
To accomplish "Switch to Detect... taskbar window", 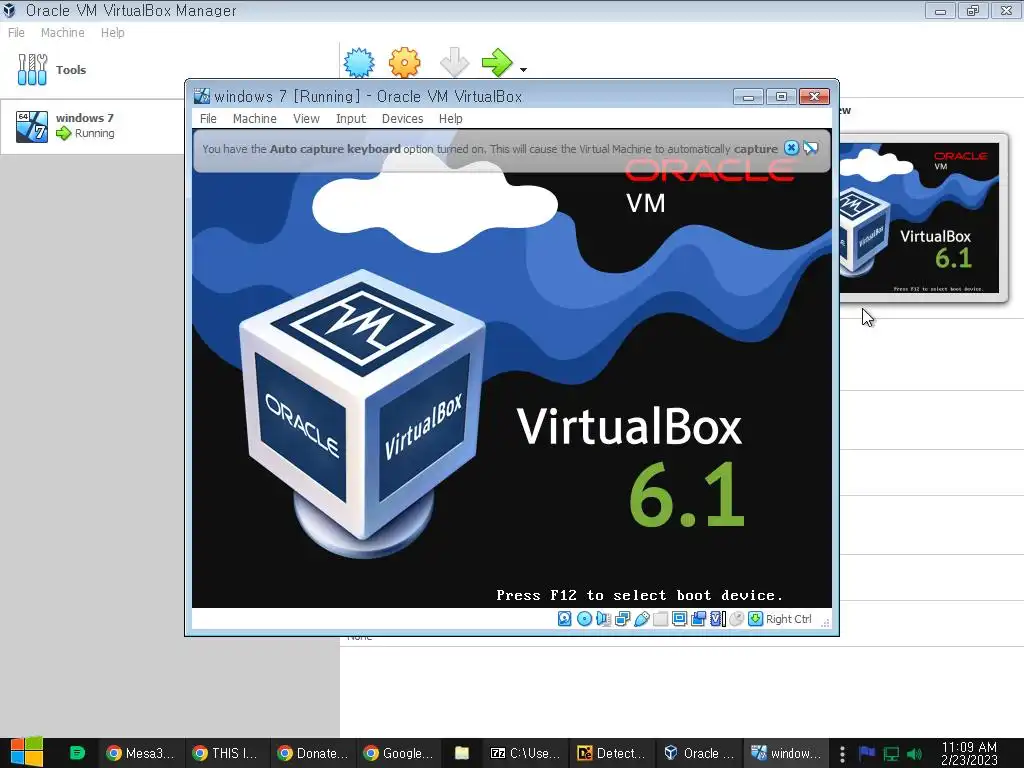I will pyautogui.click(x=612, y=753).
